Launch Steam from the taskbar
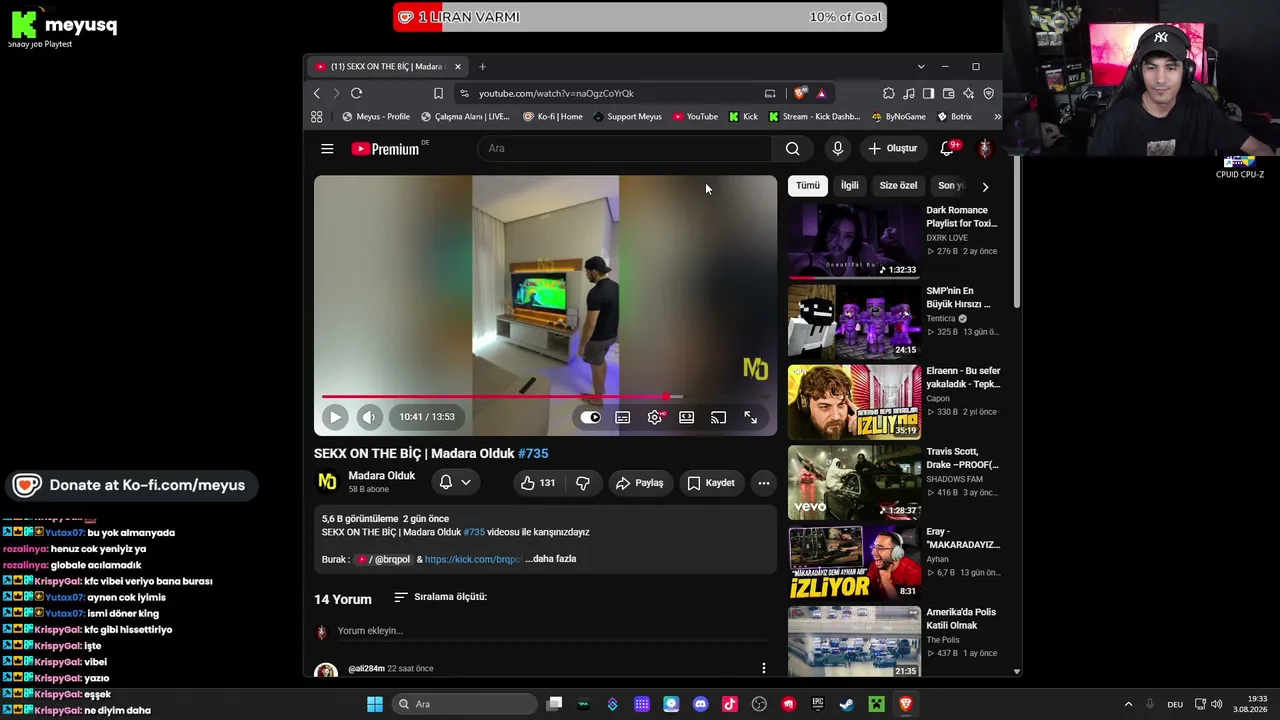1280x720 pixels. (847, 704)
